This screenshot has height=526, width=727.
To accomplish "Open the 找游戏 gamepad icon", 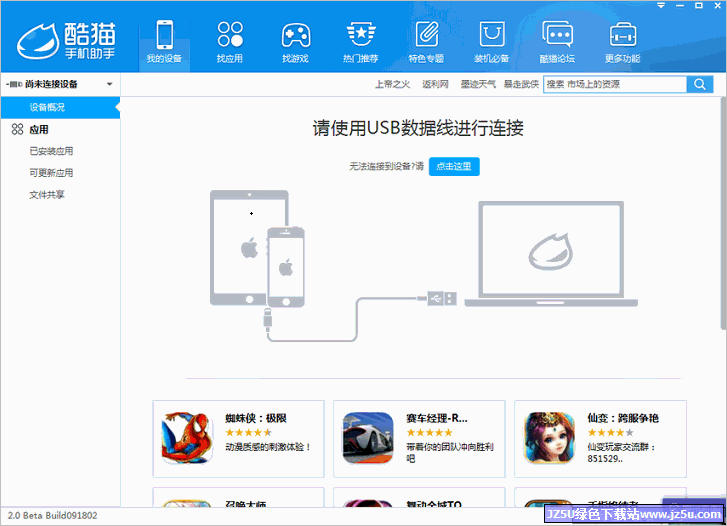I will point(296,36).
